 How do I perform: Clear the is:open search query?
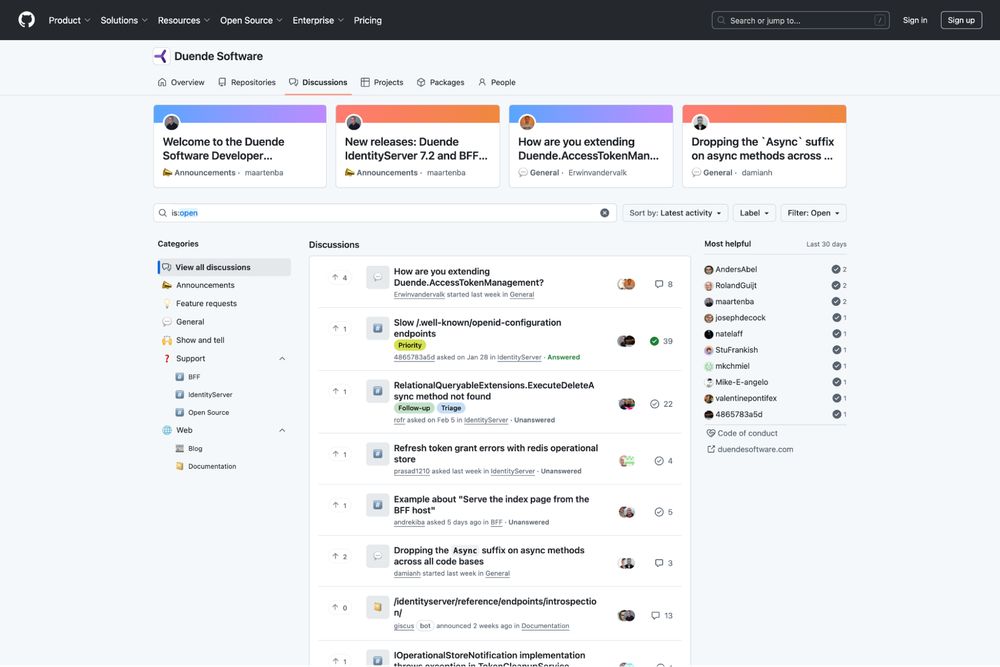coord(605,213)
